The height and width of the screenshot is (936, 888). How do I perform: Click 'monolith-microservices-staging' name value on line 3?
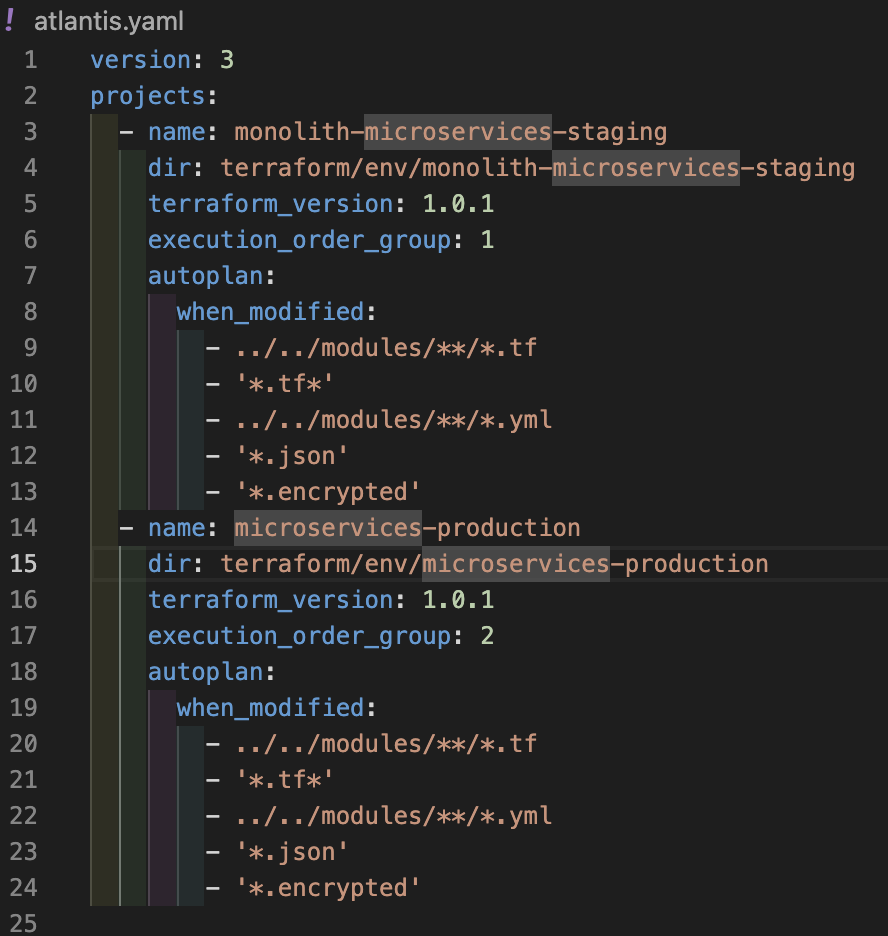click(x=451, y=132)
